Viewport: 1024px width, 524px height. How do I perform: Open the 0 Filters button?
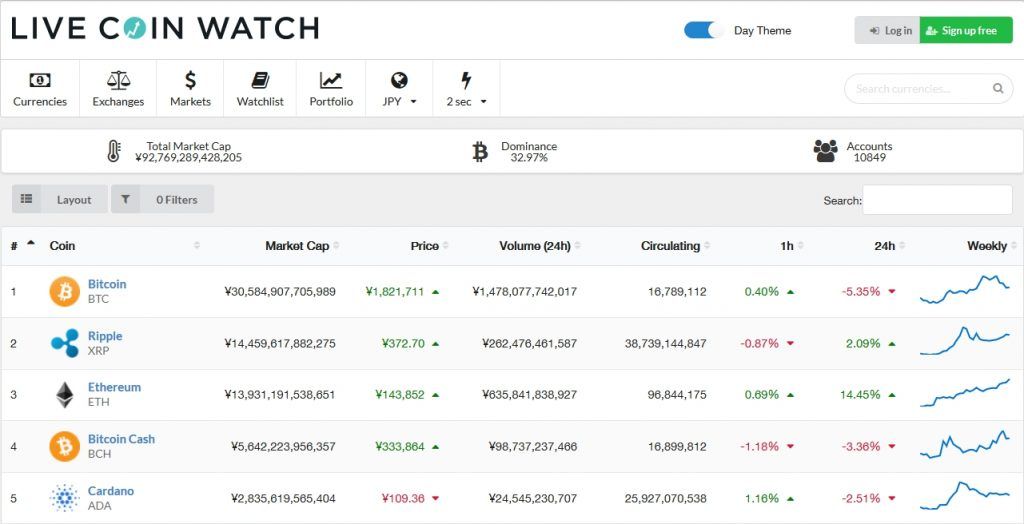click(x=162, y=199)
